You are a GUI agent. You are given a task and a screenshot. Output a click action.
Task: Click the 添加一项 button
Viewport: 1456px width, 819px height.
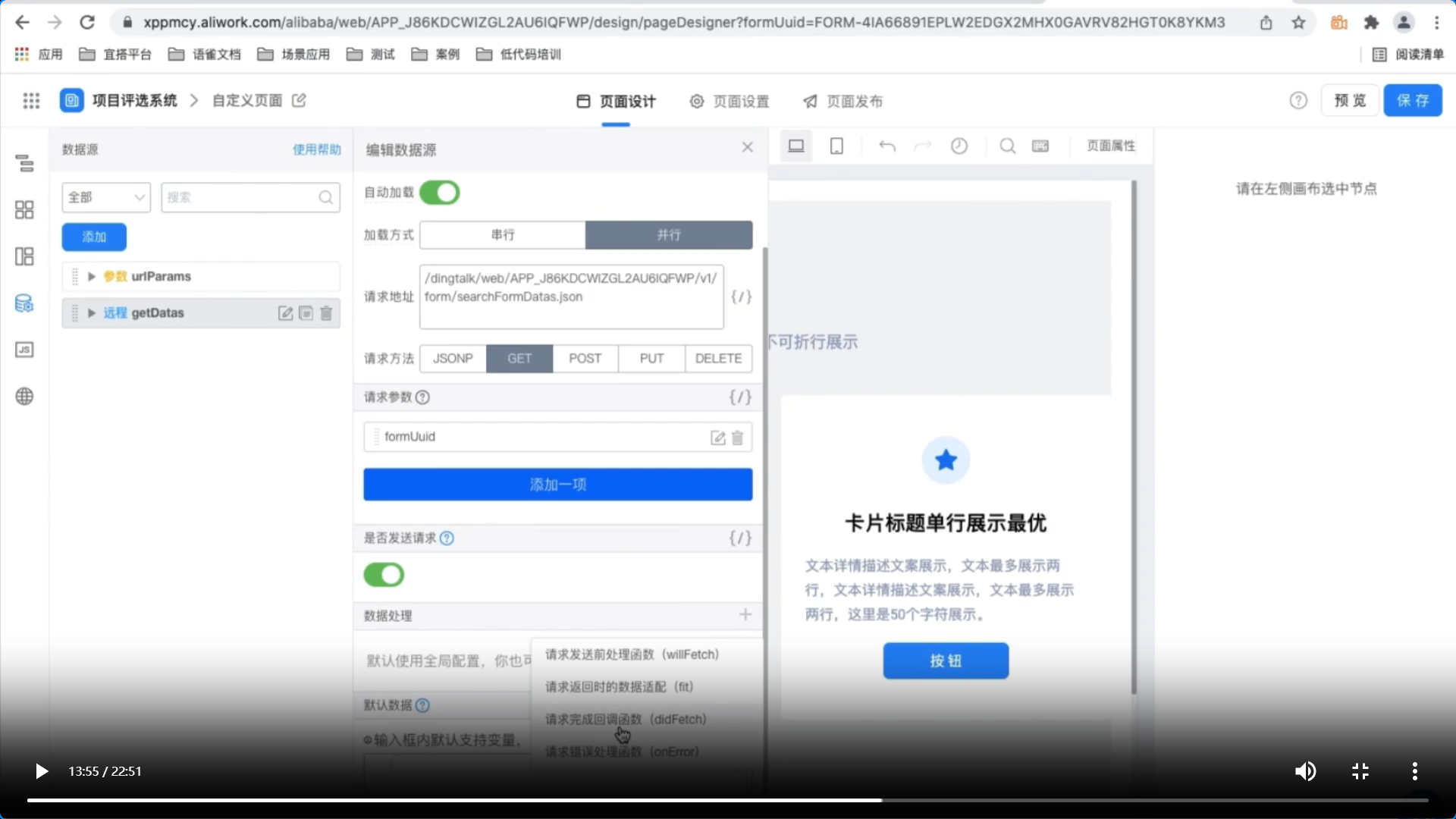(x=557, y=485)
